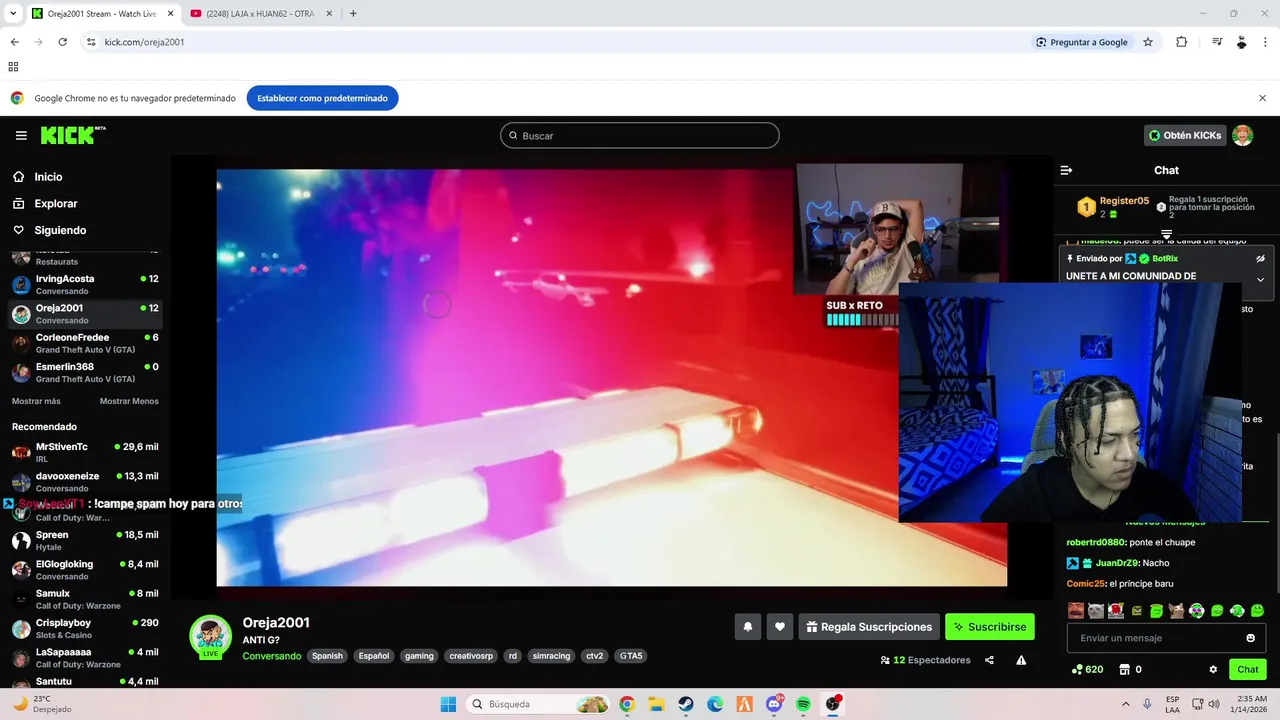The image size is (1280, 720).
Task: Open IrvingAcosta followed channel
Action: point(85,284)
